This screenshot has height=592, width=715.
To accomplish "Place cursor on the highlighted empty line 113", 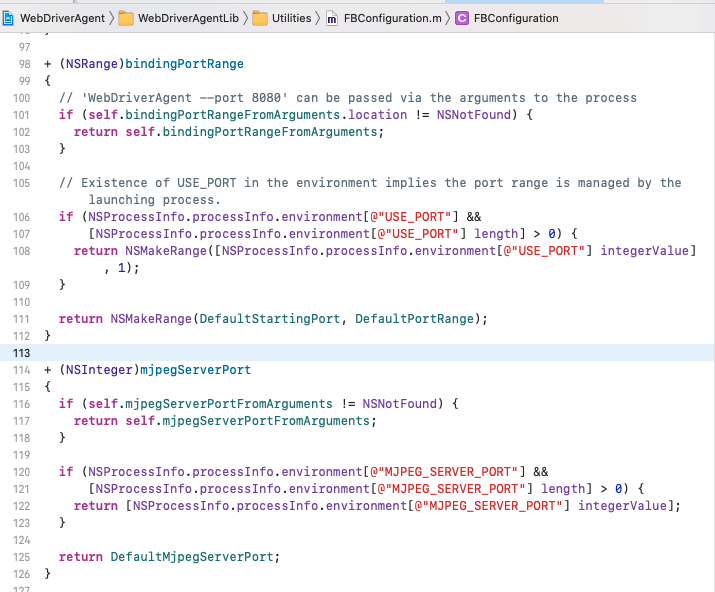I will 300,353.
